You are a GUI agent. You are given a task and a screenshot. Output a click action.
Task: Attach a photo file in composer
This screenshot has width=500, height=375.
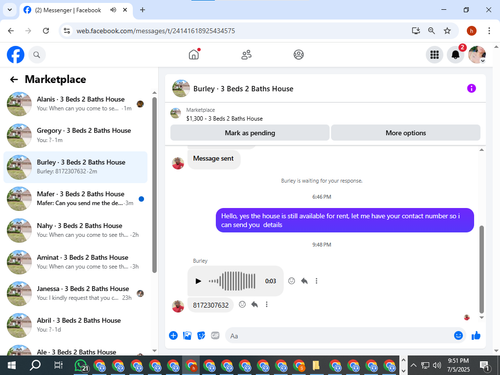pyautogui.click(x=187, y=335)
